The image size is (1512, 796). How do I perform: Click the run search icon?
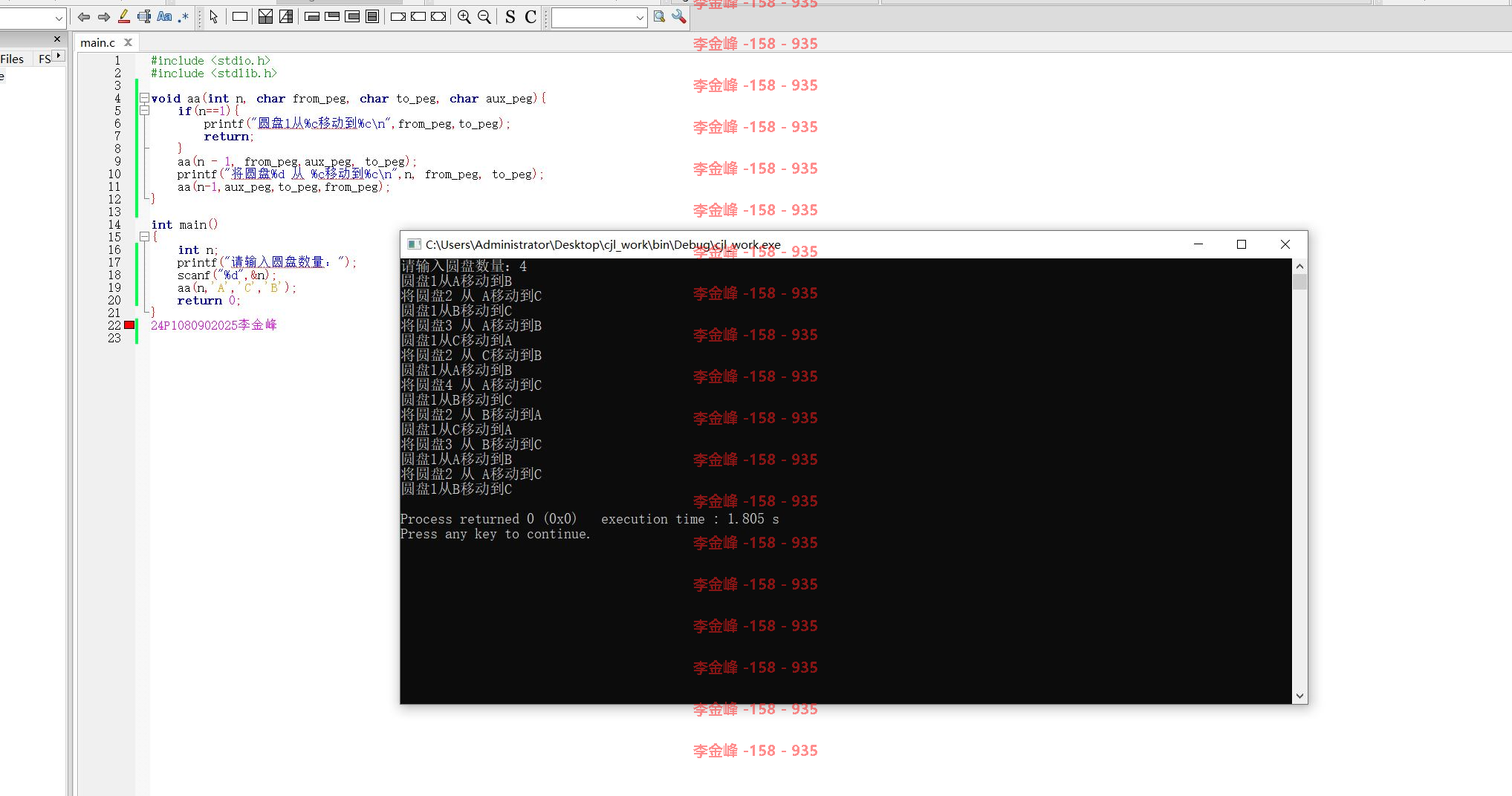[659, 16]
